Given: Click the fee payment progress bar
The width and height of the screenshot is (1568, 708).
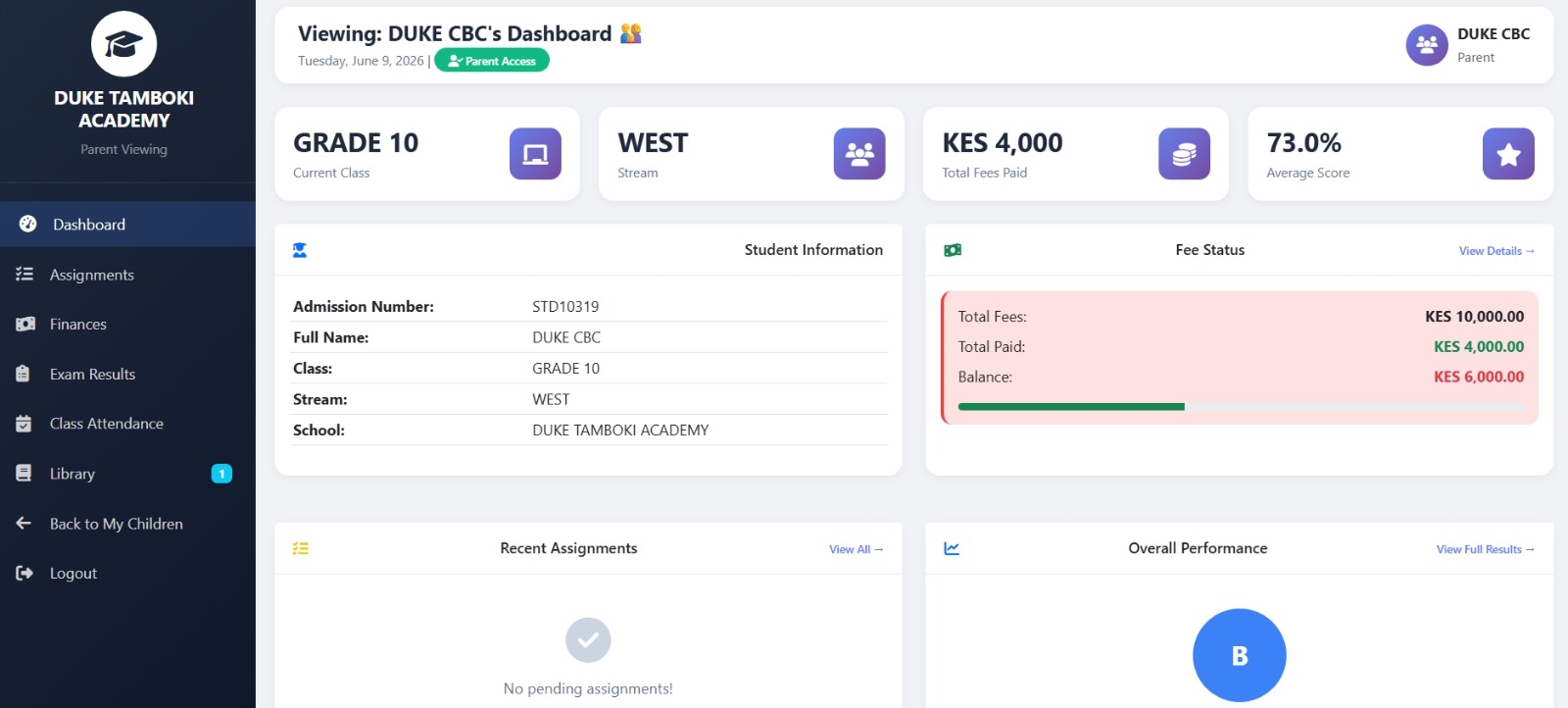Looking at the screenshot, I should 1241,406.
